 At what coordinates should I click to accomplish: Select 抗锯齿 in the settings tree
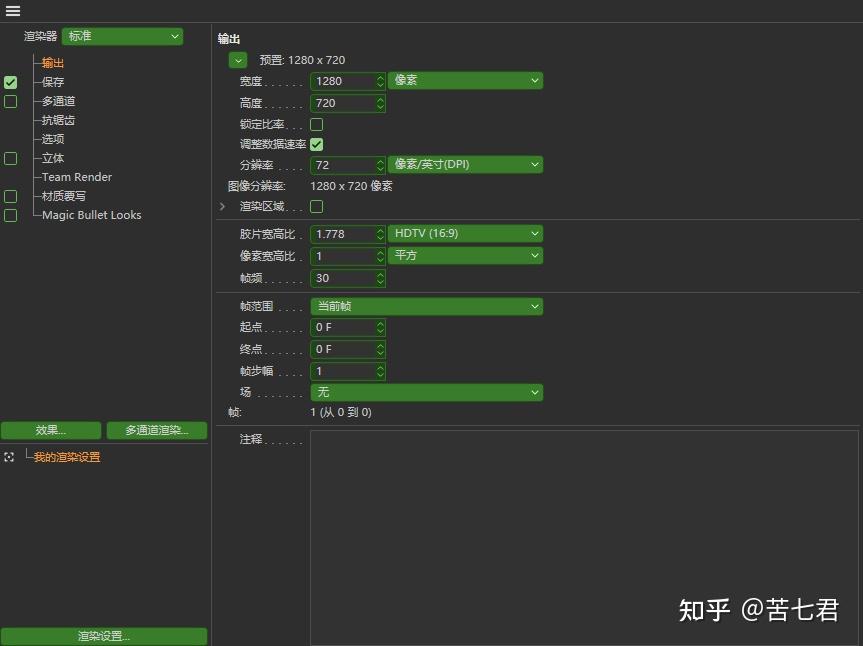click(58, 119)
